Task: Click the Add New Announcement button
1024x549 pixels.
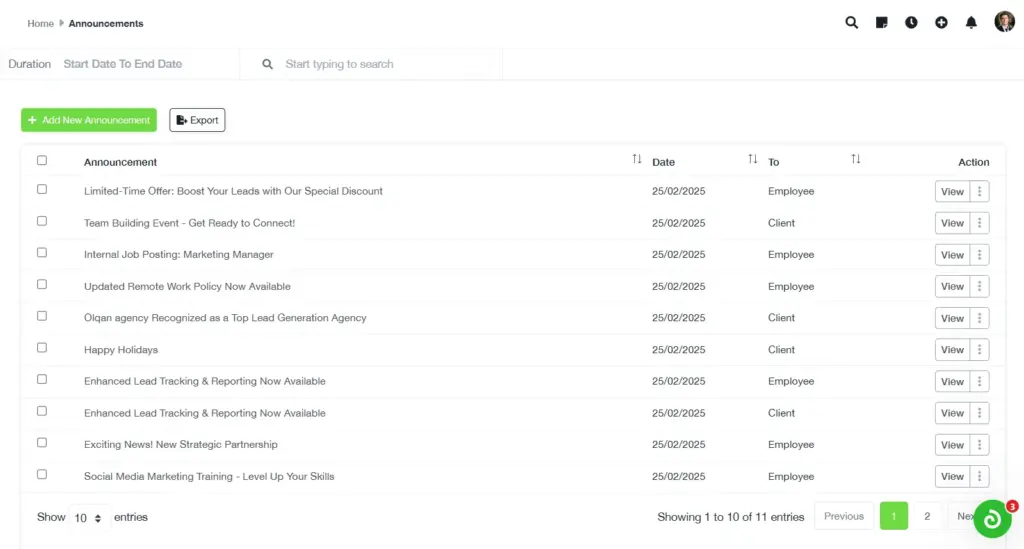Action: (x=89, y=120)
